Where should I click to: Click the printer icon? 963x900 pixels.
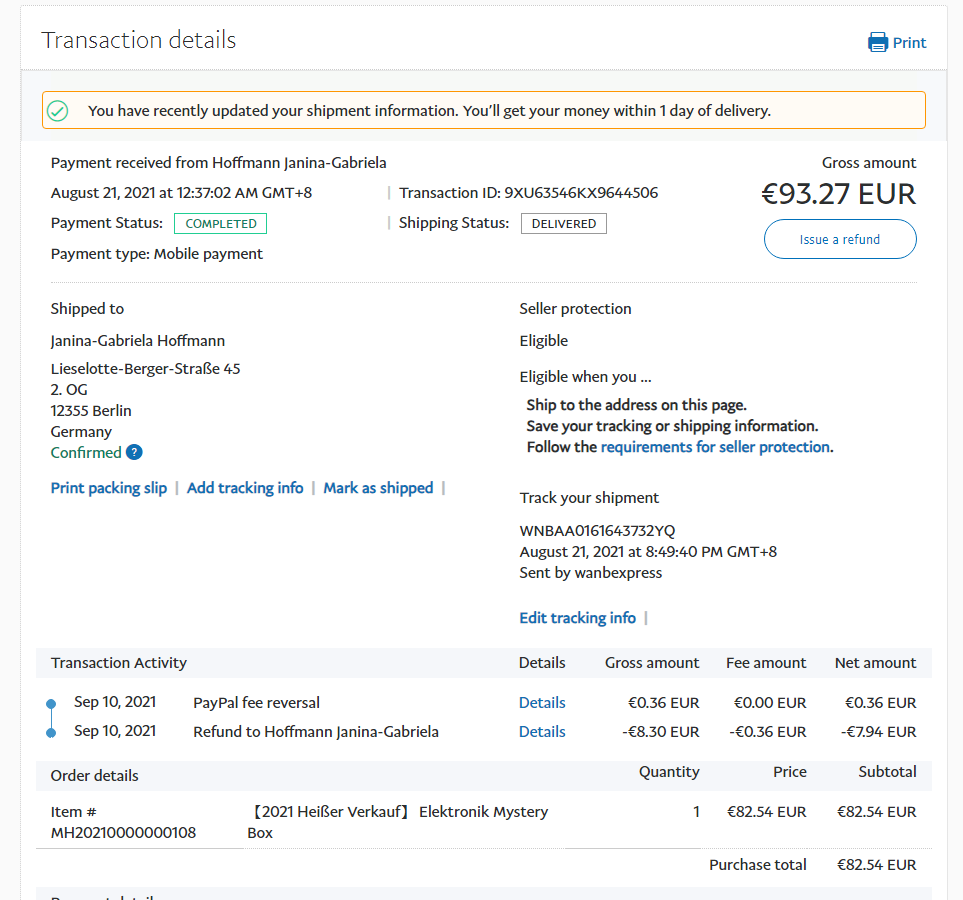click(x=877, y=42)
